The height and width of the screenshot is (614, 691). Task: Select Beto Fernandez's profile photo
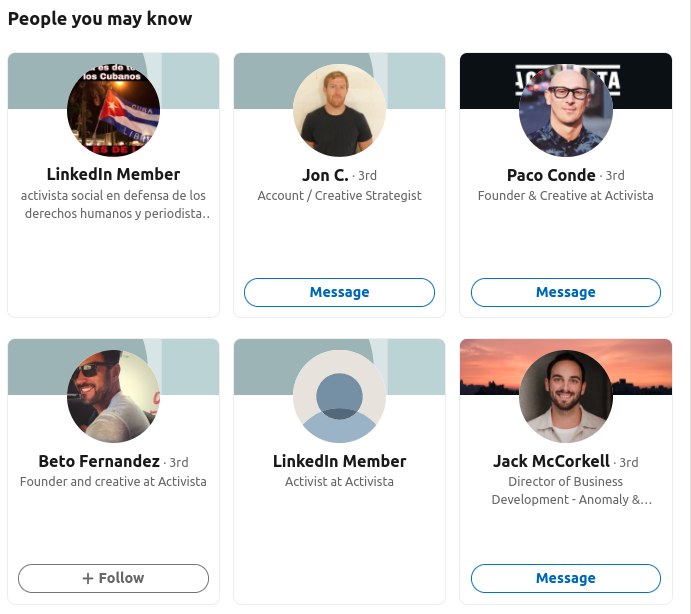[113, 397]
